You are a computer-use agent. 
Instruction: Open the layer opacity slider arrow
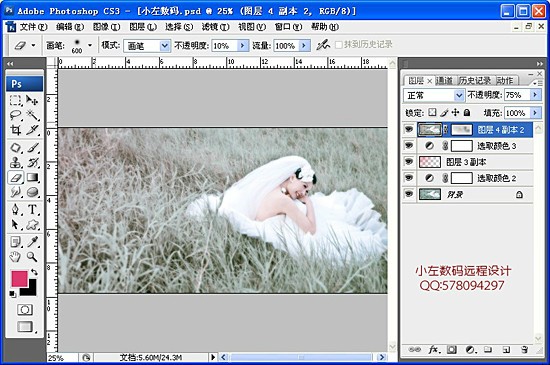coord(535,95)
